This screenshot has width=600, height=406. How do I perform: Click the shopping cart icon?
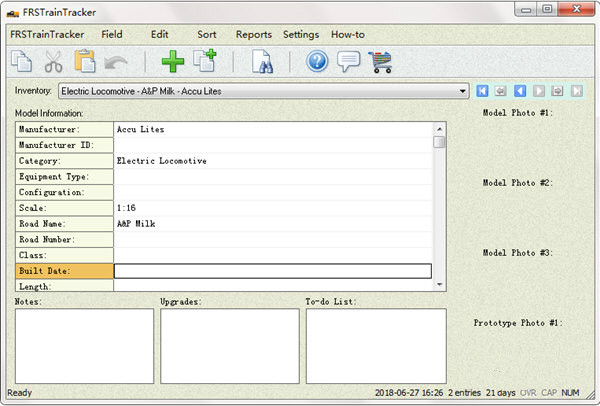[380, 62]
